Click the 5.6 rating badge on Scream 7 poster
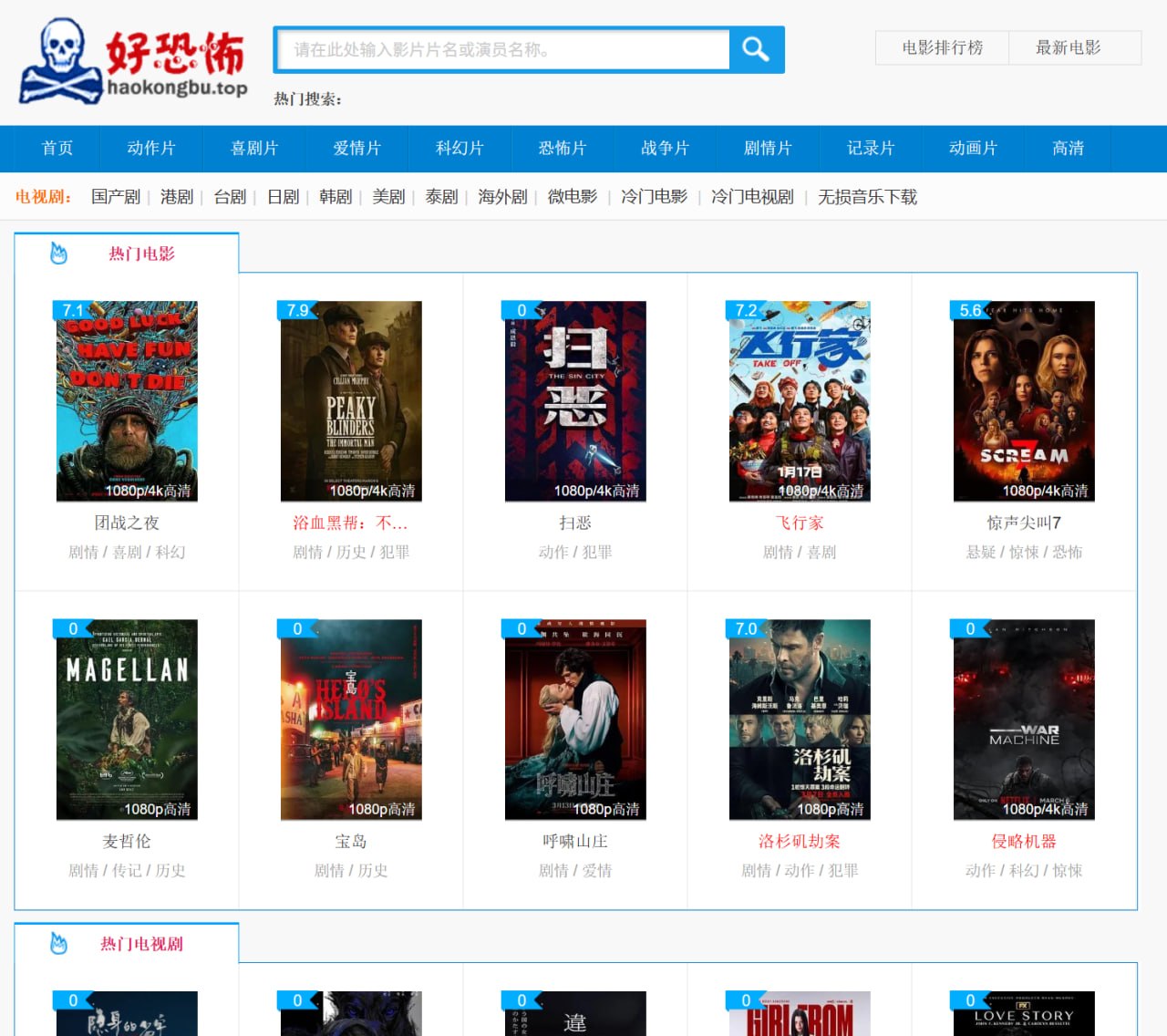This screenshot has height=1036, width=1167. click(x=968, y=310)
